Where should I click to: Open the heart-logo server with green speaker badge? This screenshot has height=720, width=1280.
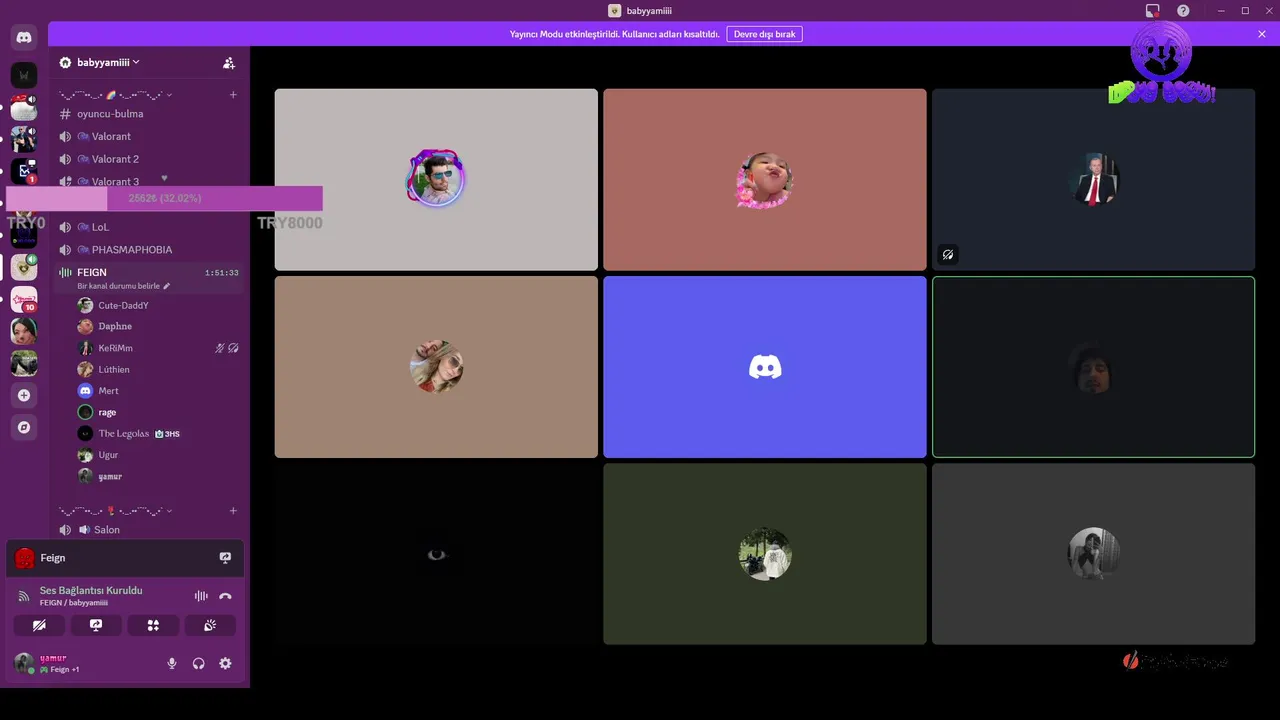[24, 267]
